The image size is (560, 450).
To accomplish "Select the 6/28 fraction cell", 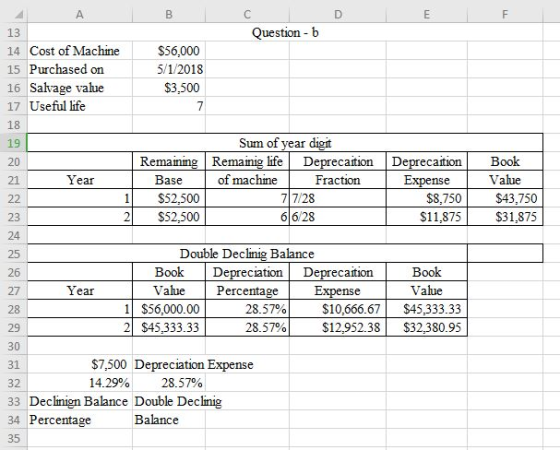I will click(338, 217).
